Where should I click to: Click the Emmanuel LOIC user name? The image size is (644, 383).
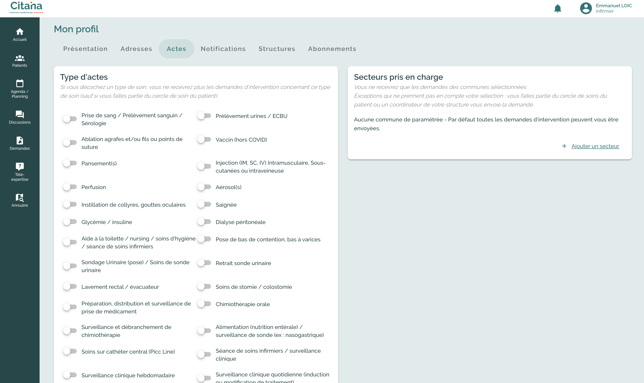click(614, 6)
